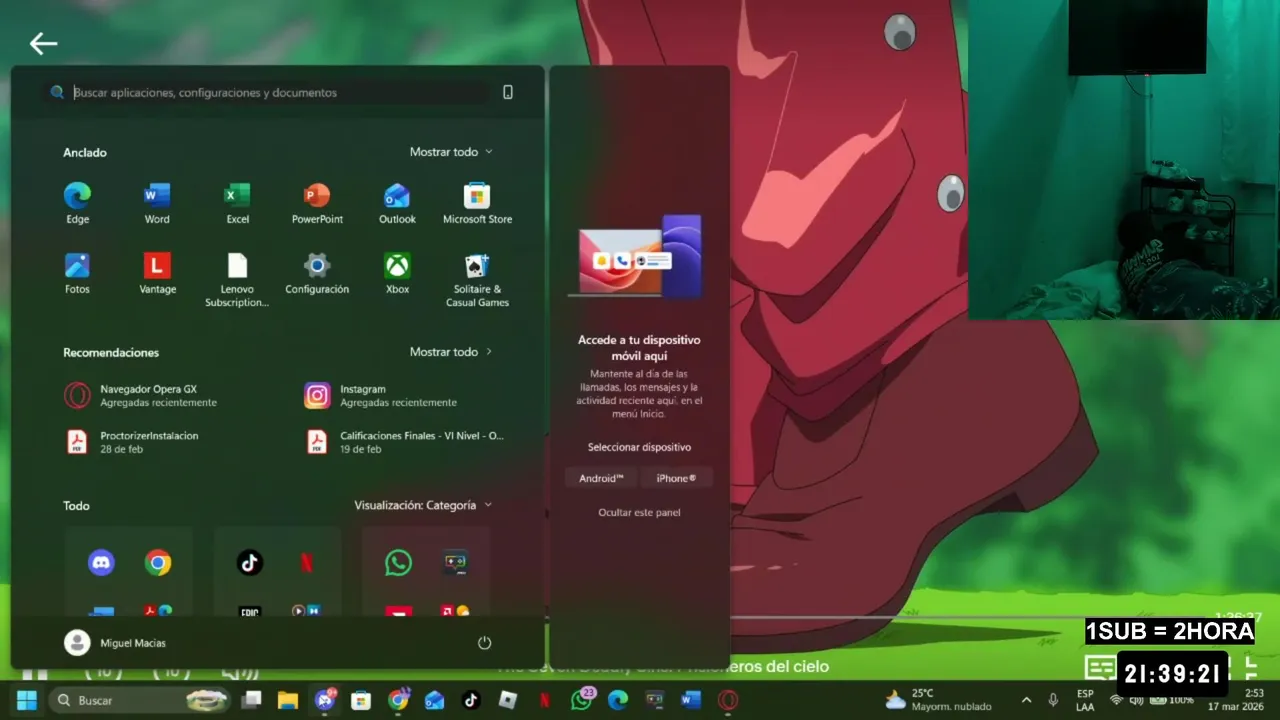Open Netflix on the taskbar
This screenshot has width=1280, height=720.
coord(545,700)
